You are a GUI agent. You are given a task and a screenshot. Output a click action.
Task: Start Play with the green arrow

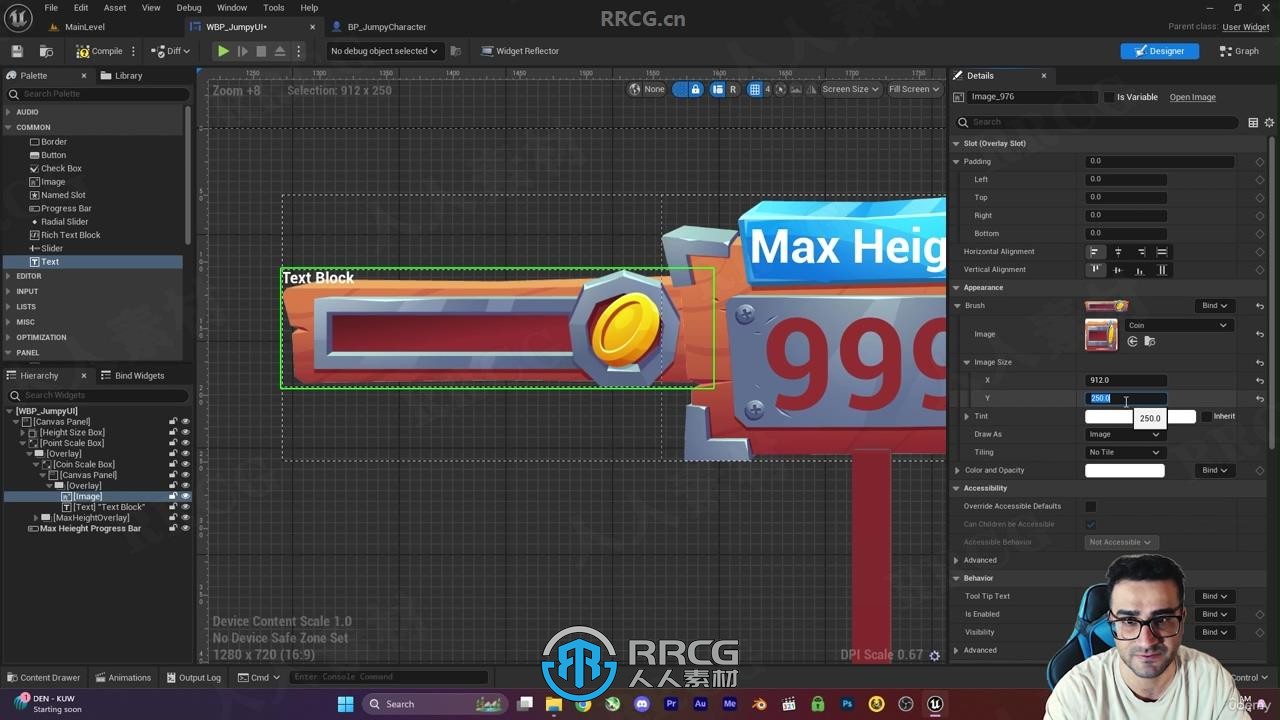[x=223, y=51]
